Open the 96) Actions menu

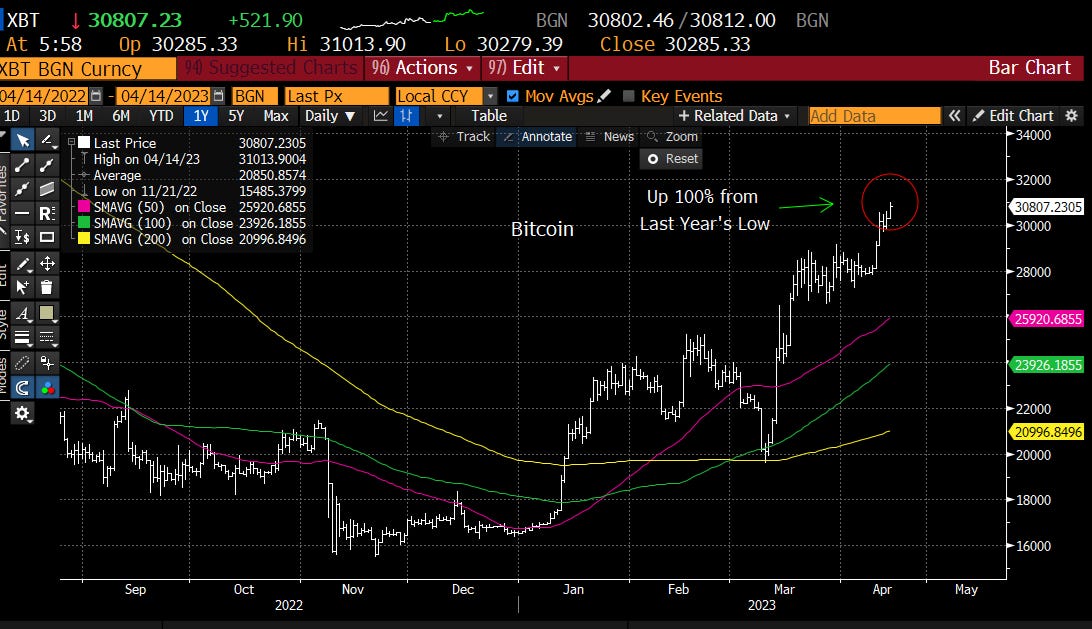pyautogui.click(x=422, y=68)
